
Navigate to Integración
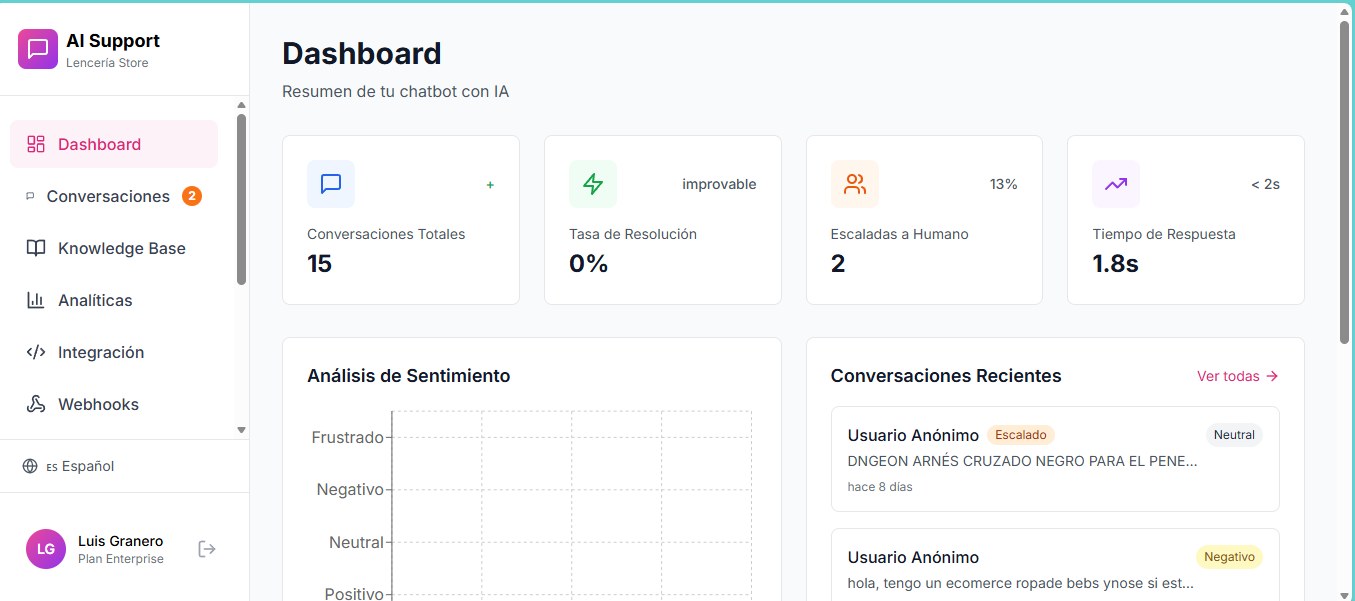[114, 352]
